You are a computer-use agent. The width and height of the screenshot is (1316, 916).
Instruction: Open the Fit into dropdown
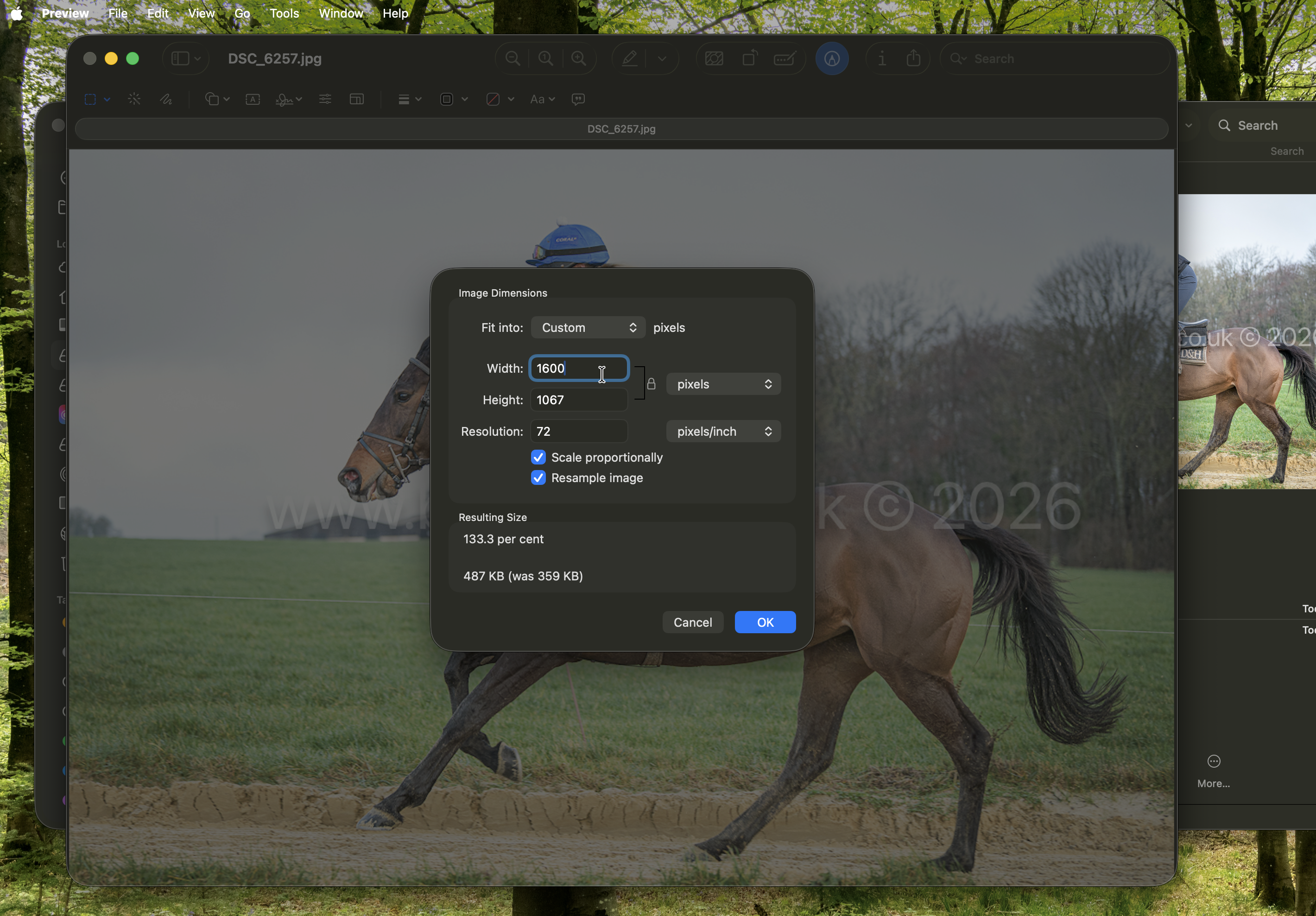point(588,328)
